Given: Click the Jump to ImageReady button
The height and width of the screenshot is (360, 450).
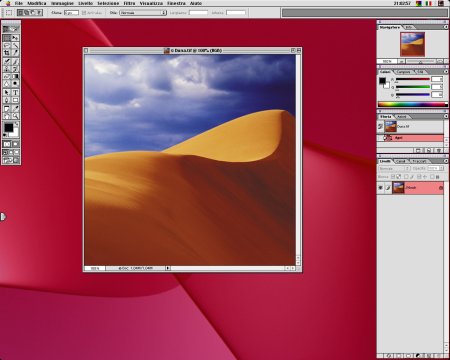Looking at the screenshot, I should point(11,161).
